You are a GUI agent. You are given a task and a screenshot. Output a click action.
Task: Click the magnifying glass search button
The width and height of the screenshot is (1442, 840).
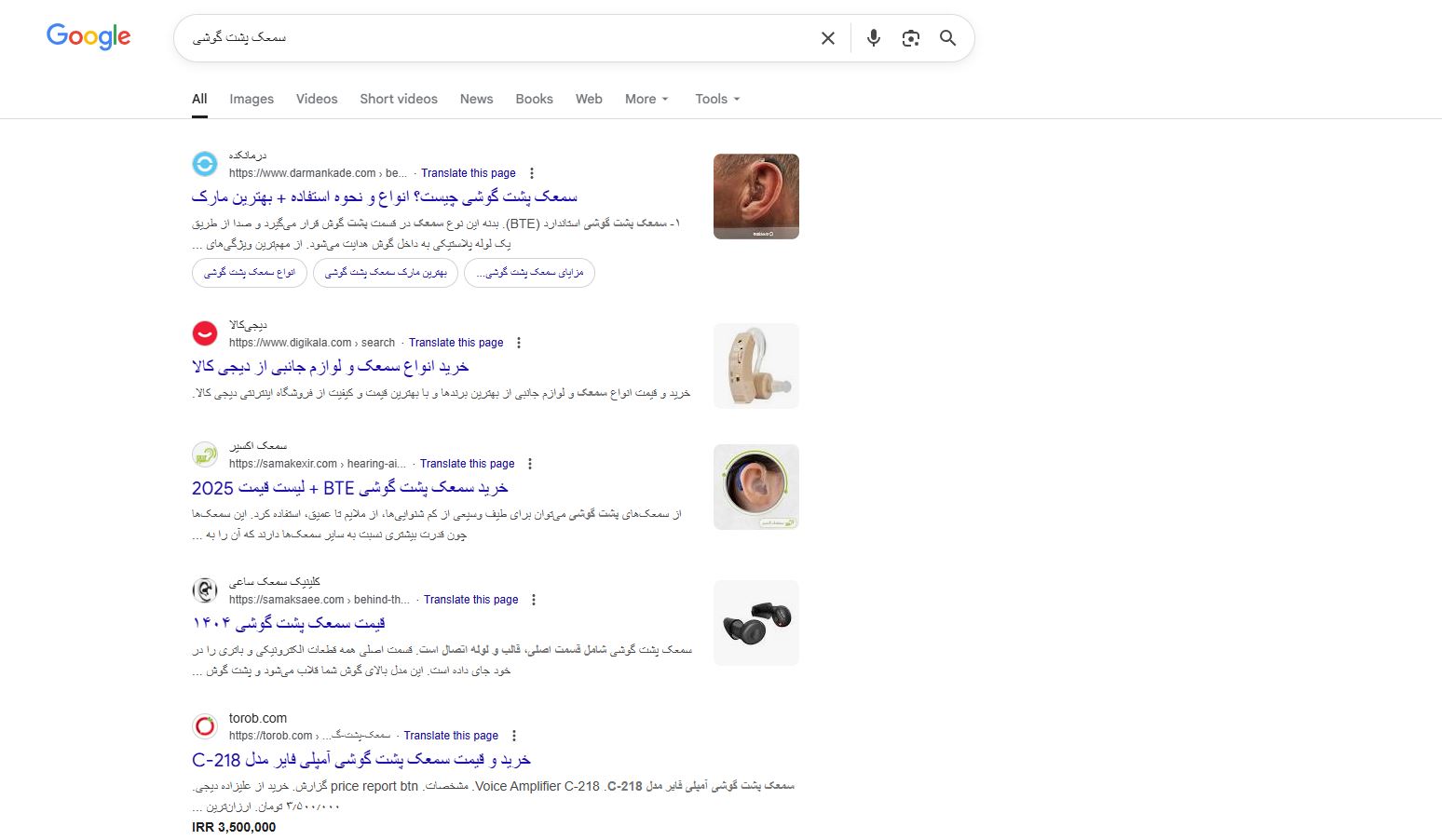tap(947, 38)
